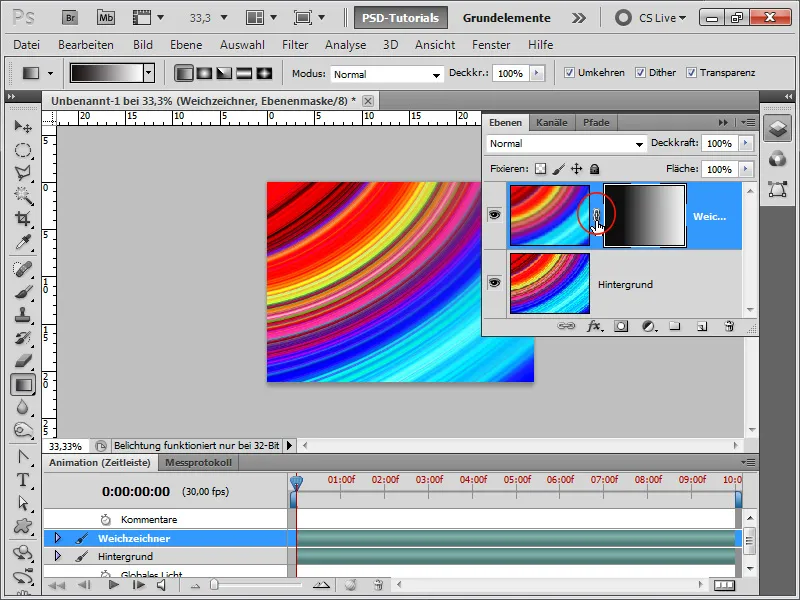Image resolution: width=800 pixels, height=600 pixels.
Task: Click the timeline zoom slider handle
Action: (214, 585)
